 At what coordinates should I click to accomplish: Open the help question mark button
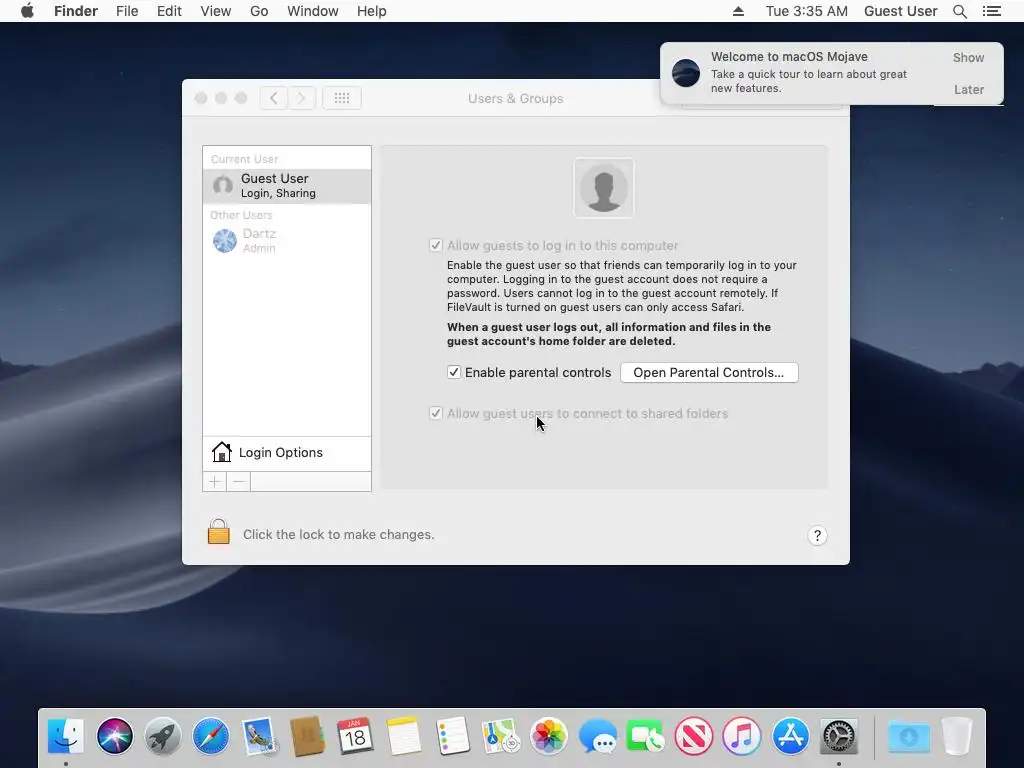coord(817,536)
